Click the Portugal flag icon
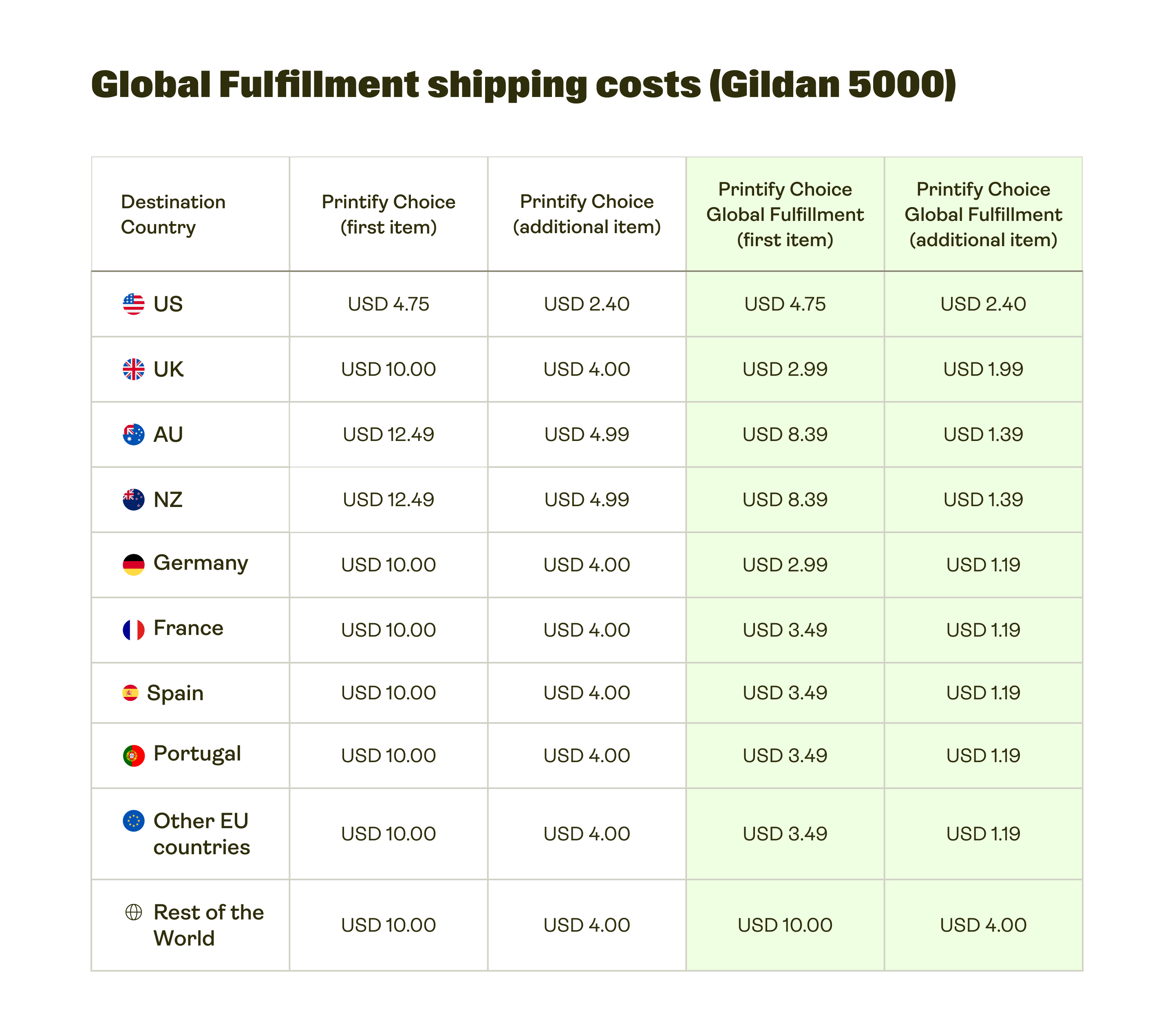 (133, 756)
